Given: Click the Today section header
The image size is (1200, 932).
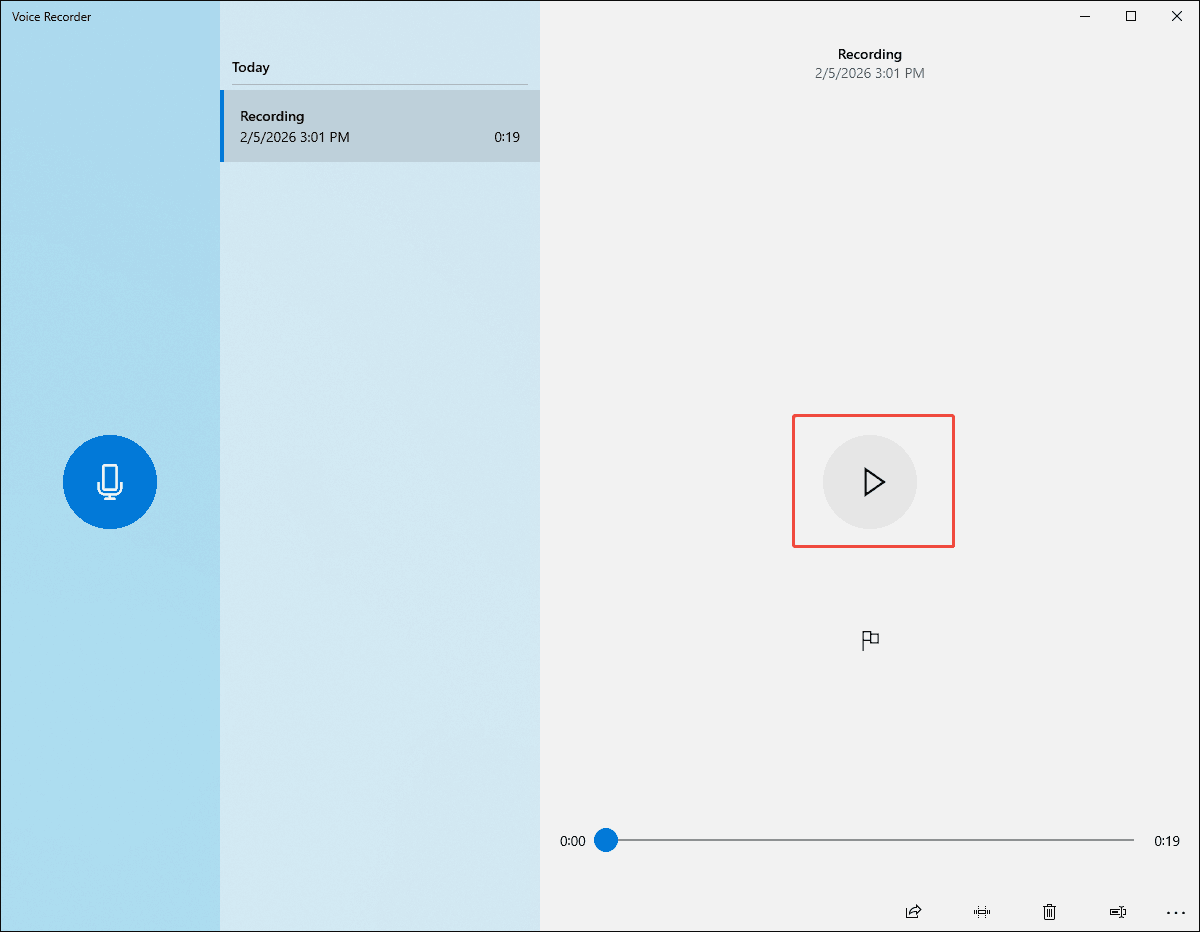Looking at the screenshot, I should [x=250, y=67].
